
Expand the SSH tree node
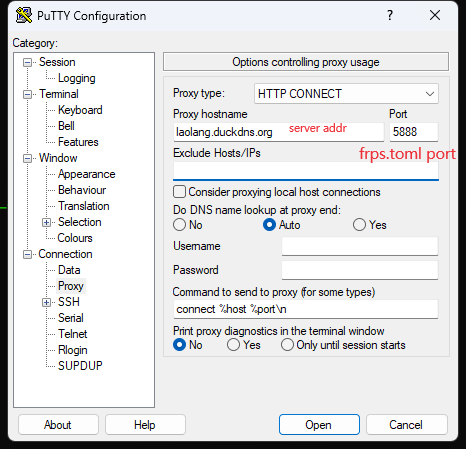pyautogui.click(x=46, y=302)
